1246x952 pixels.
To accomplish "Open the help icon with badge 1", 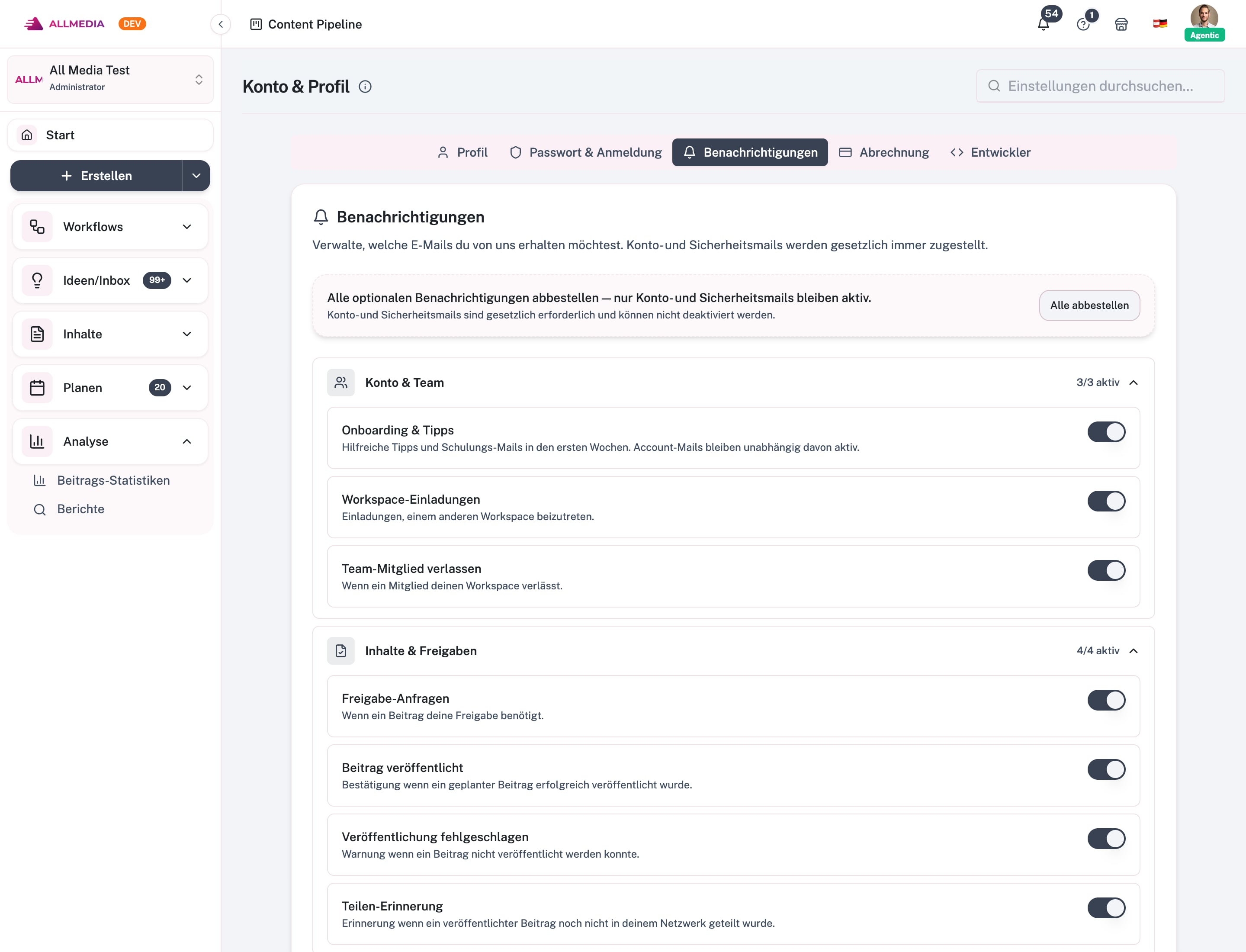I will pos(1083,24).
